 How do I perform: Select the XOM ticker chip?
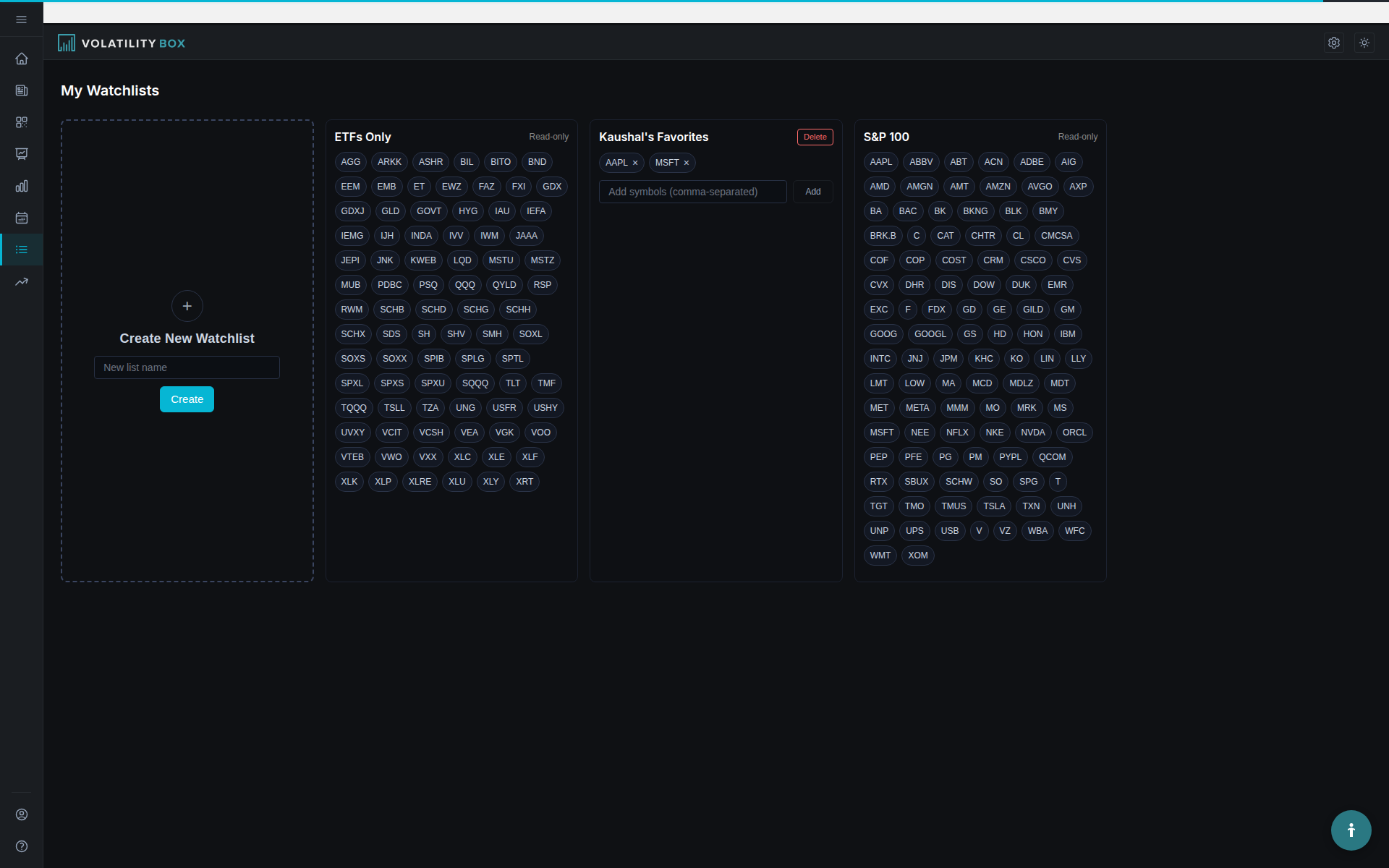(918, 556)
